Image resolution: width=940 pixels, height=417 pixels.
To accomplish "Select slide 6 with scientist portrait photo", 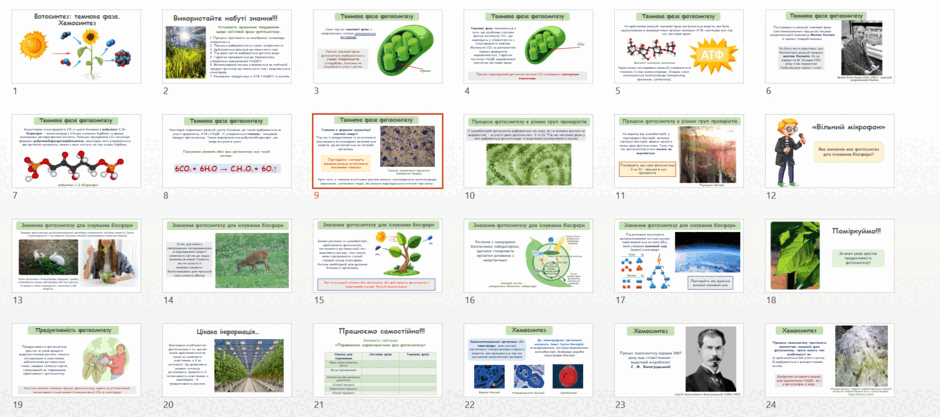I will [830, 46].
